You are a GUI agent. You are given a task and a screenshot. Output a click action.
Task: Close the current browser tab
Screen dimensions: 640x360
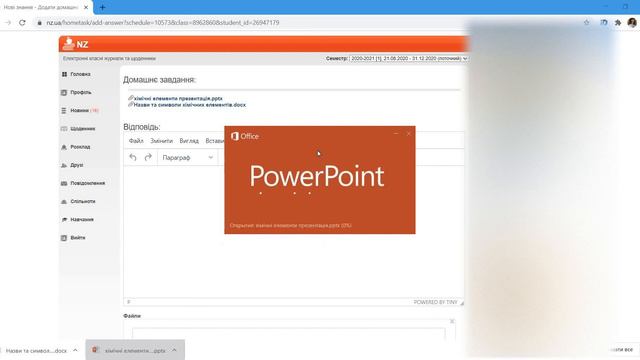pyautogui.click(x=86, y=7)
